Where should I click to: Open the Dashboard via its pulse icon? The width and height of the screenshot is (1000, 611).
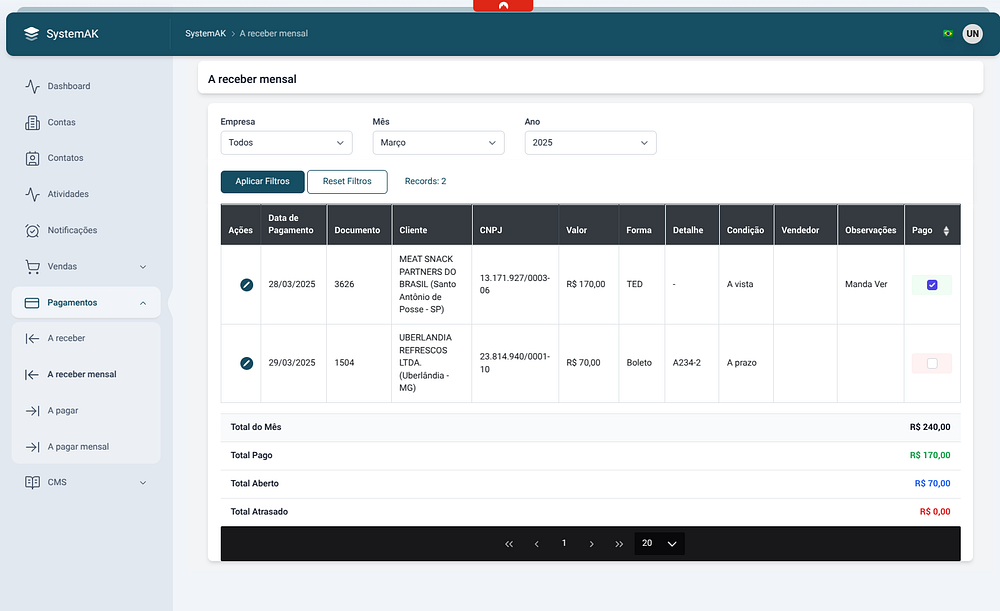tap(33, 86)
